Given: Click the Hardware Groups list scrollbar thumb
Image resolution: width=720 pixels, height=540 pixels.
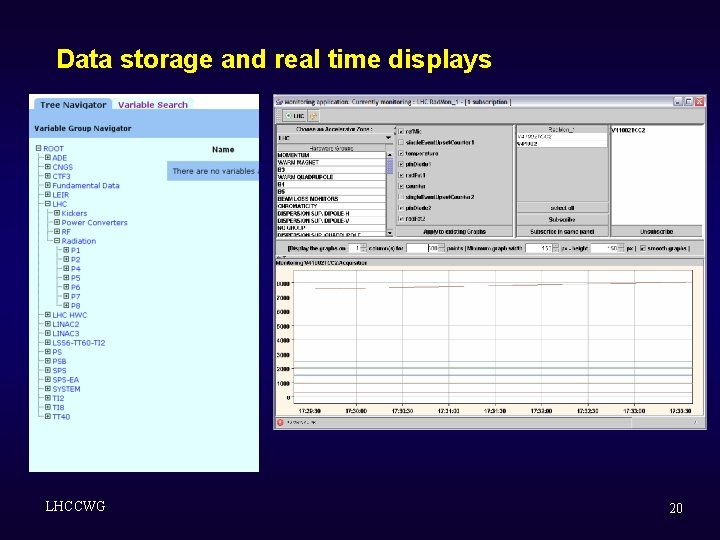Looking at the screenshot, I should [x=390, y=165].
